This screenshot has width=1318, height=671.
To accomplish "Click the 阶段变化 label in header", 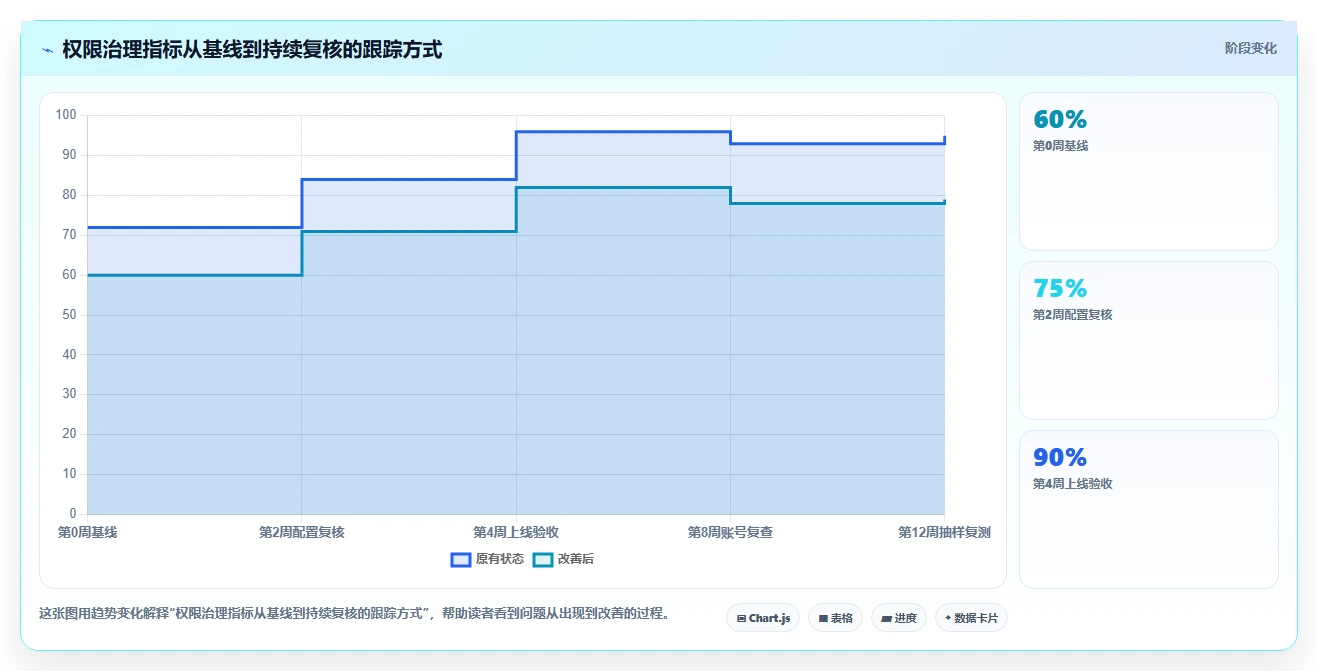I will coord(1251,48).
